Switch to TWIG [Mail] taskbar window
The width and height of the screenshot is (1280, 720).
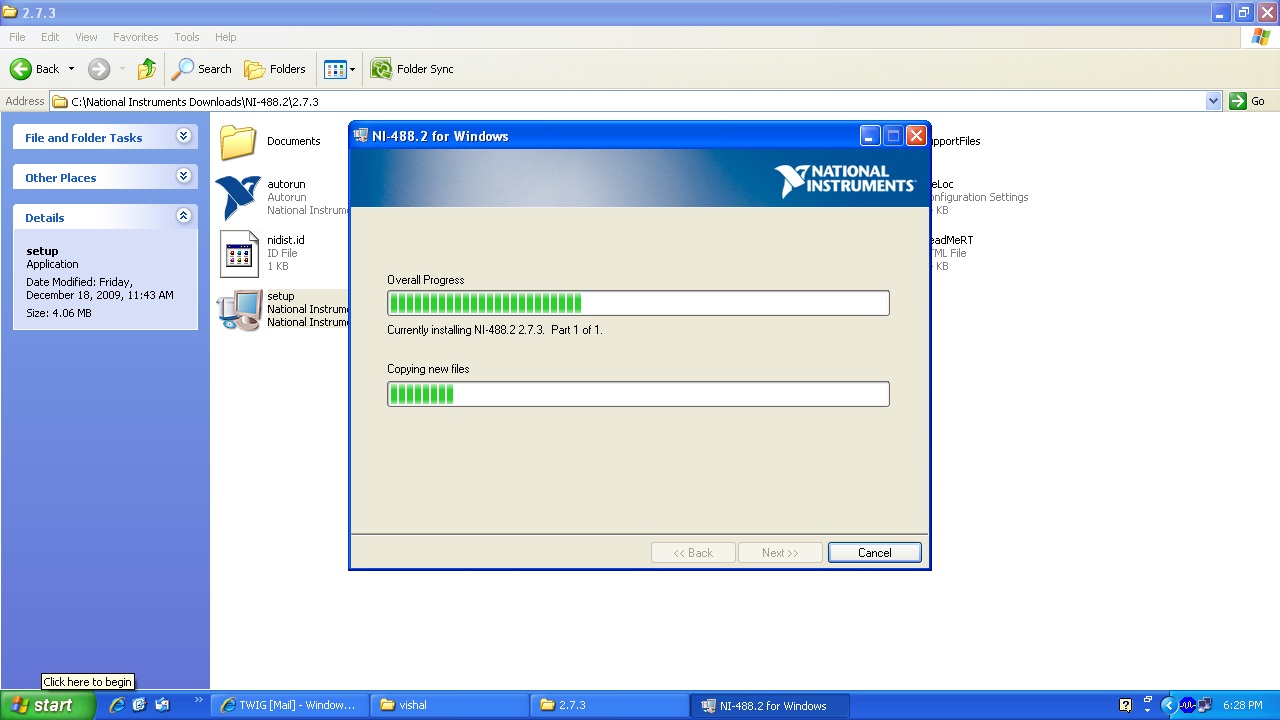pos(290,705)
